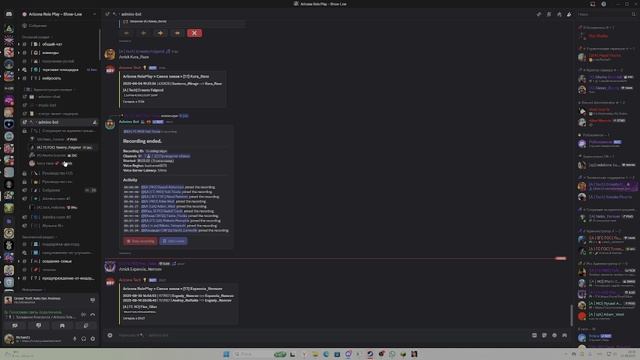Open soundboard in voice panel

[86, 325]
